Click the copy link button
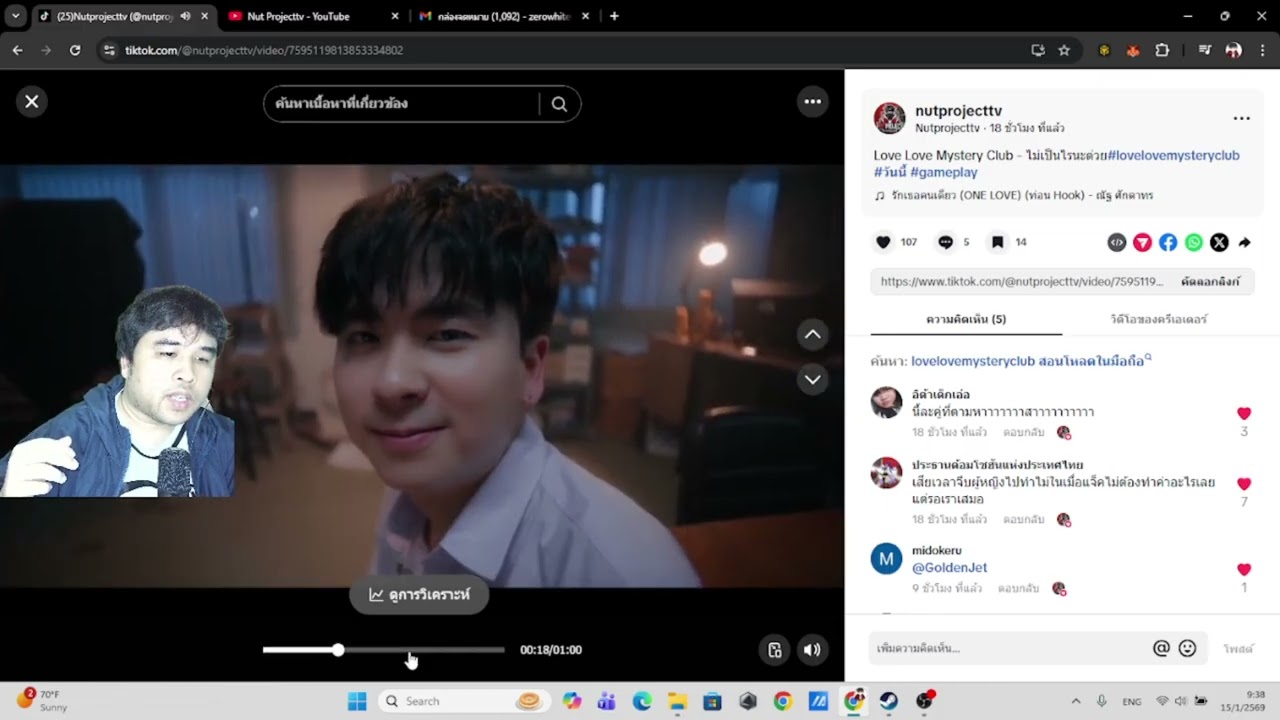Image resolution: width=1280 pixels, height=720 pixels. (x=1211, y=282)
